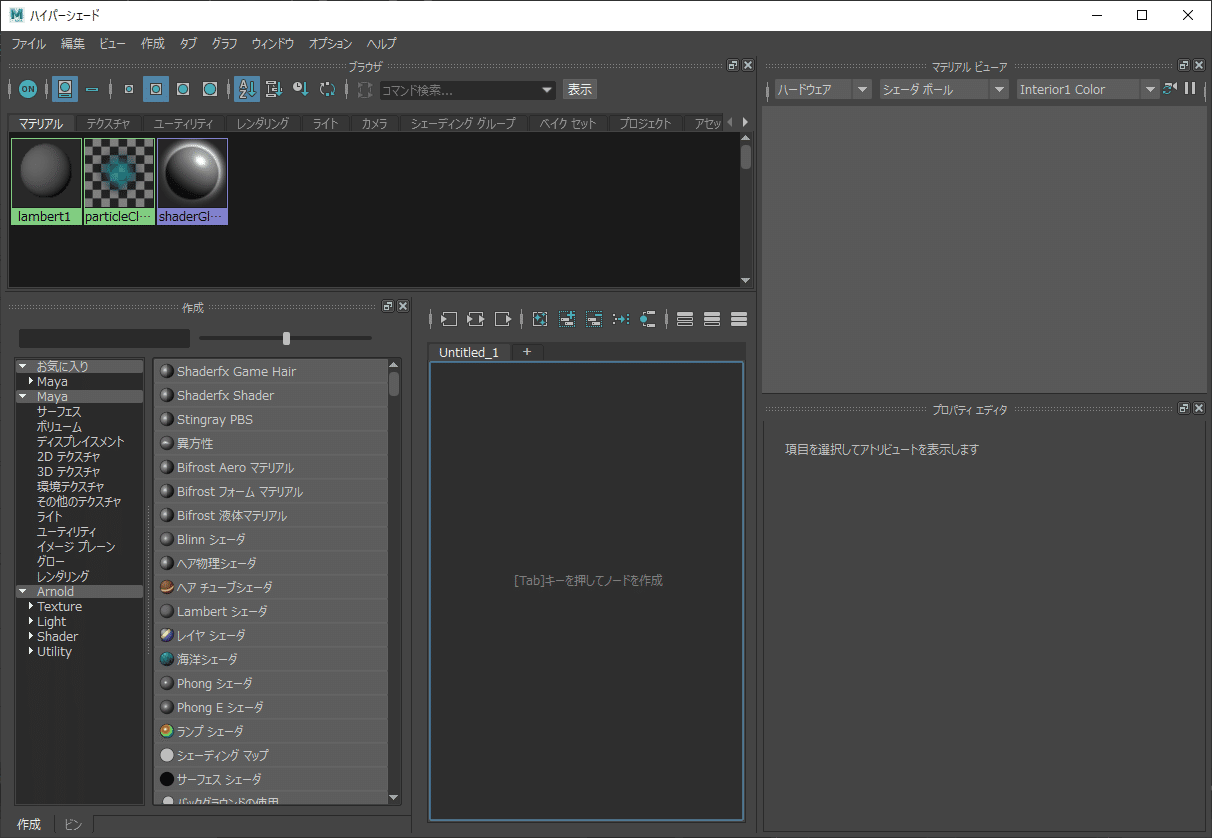Viewport: 1212px width, 838px height.
Task: Click the output connections graph icon
Action: [503, 319]
